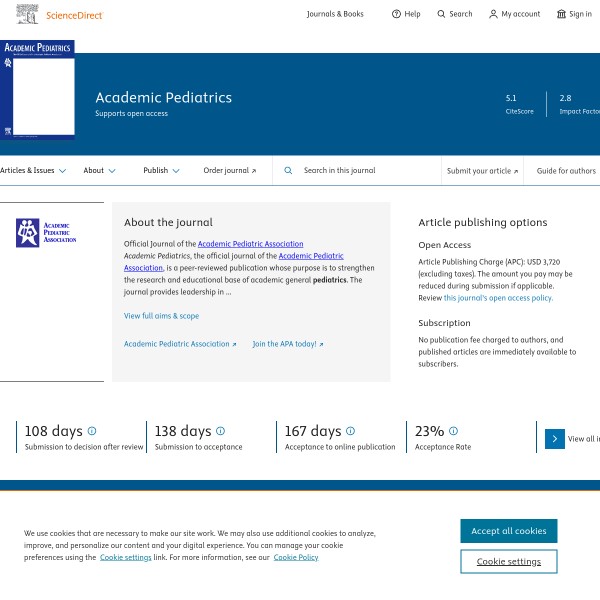Click info icon beside 138 days

point(221,431)
